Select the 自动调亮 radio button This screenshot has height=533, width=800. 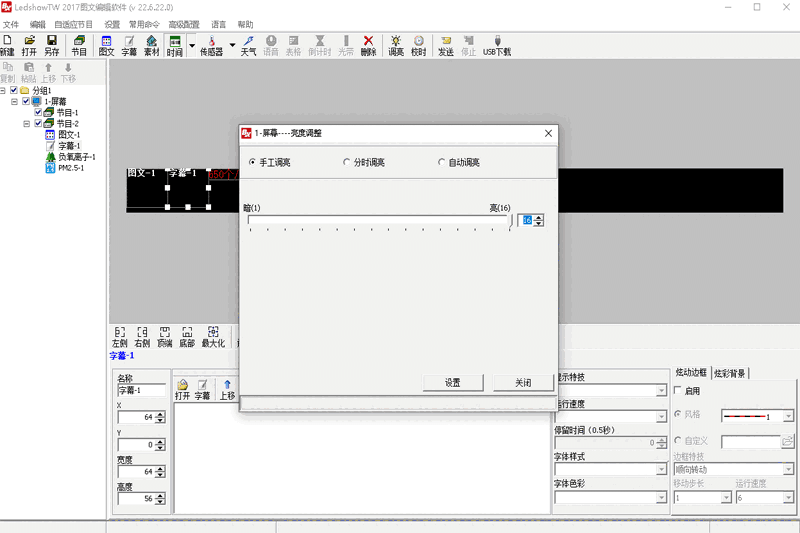[442, 162]
